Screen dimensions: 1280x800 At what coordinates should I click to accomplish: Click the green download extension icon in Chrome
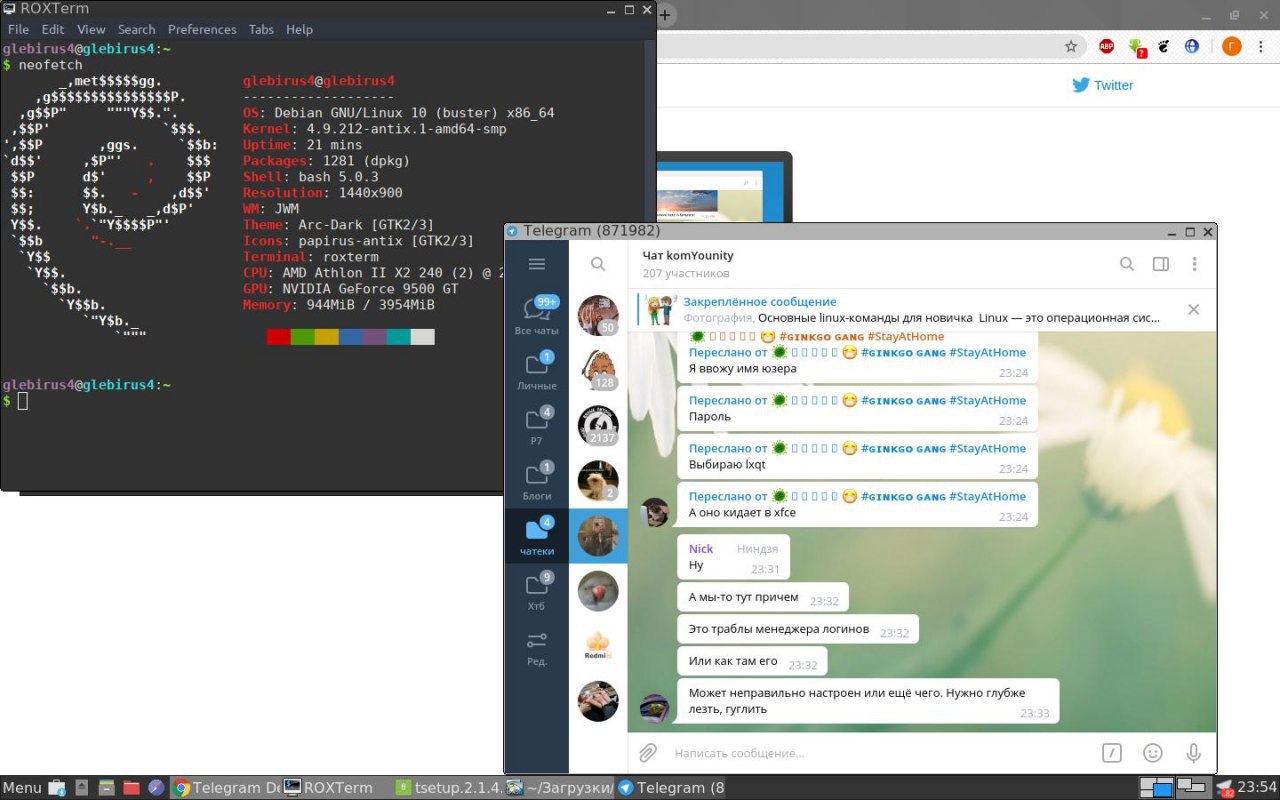[x=1136, y=47]
